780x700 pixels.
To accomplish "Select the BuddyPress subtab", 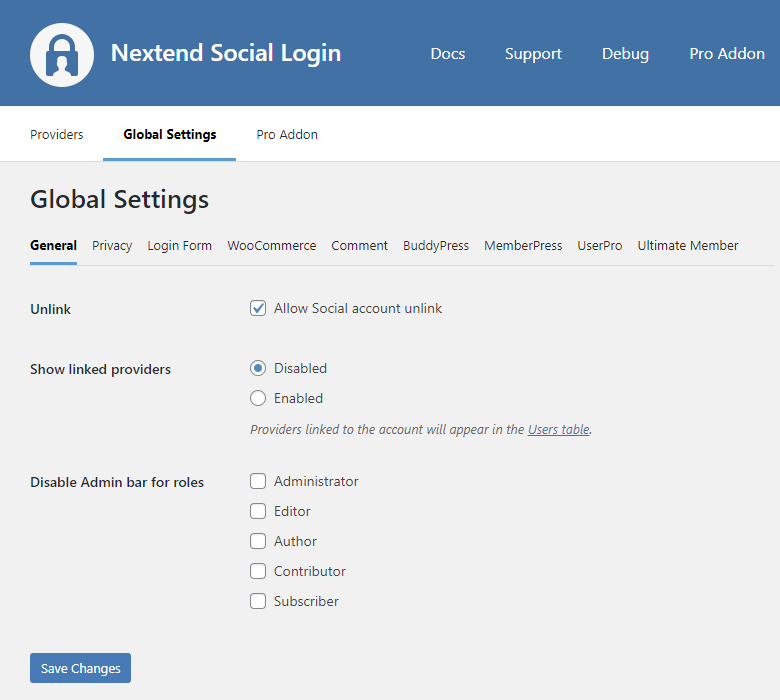I will point(436,246).
